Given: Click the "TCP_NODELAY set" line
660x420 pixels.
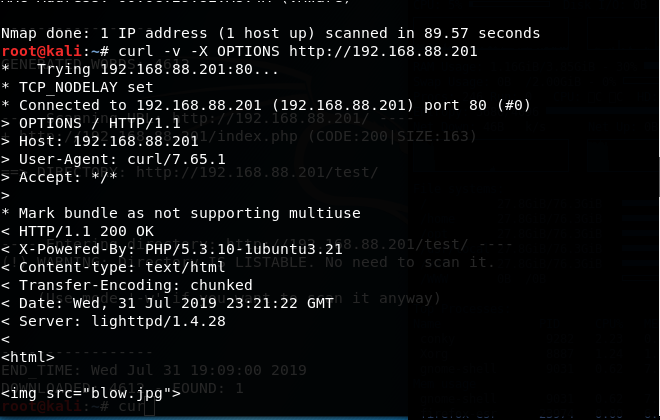Looking at the screenshot, I should coord(77,87).
